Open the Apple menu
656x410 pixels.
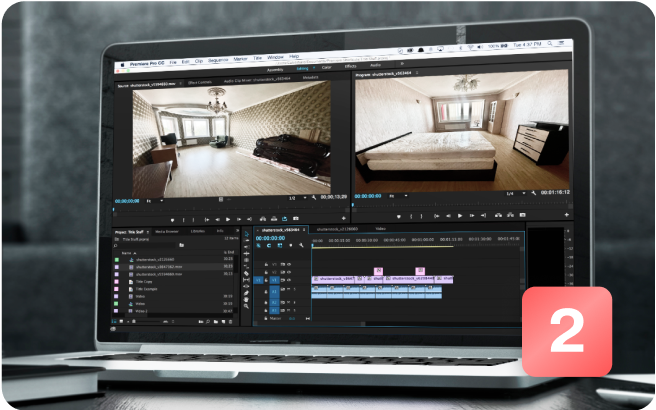pos(123,65)
